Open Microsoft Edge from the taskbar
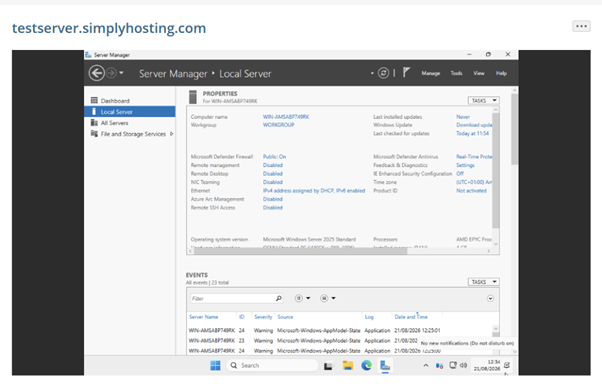This screenshot has width=602, height=384. click(x=366, y=366)
